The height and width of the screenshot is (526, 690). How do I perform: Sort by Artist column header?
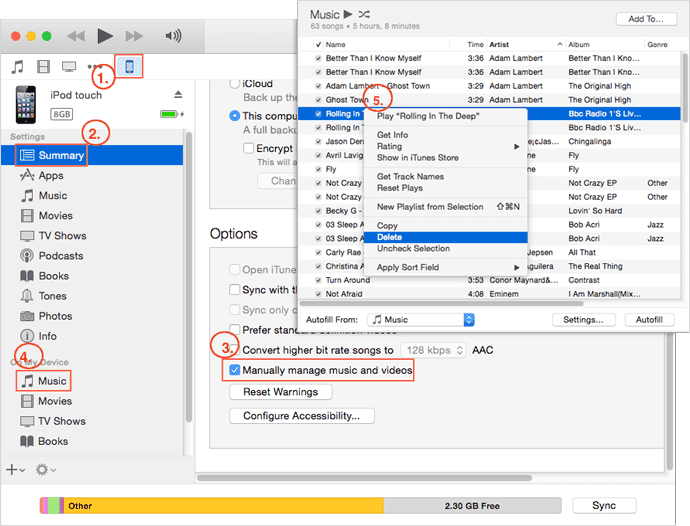click(526, 44)
